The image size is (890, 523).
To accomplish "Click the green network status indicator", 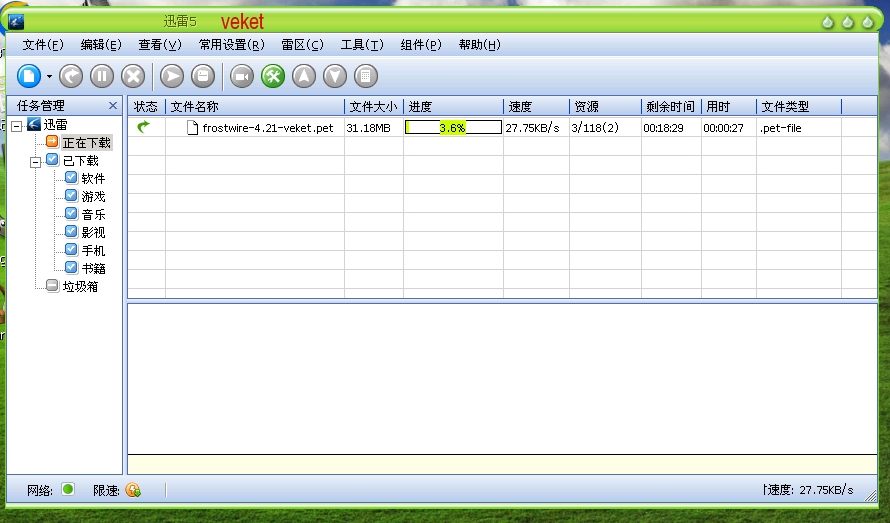I will click(x=68, y=489).
